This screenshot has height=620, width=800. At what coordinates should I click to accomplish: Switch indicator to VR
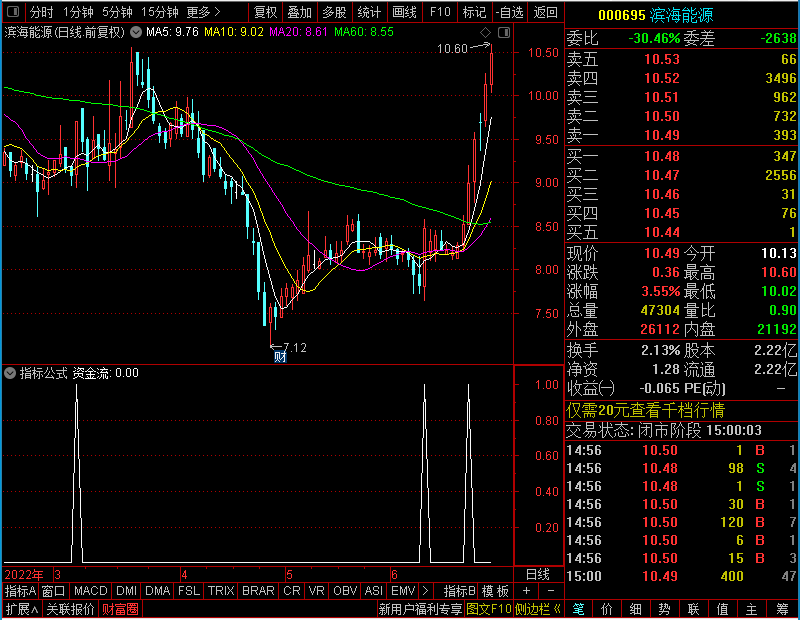(316, 591)
